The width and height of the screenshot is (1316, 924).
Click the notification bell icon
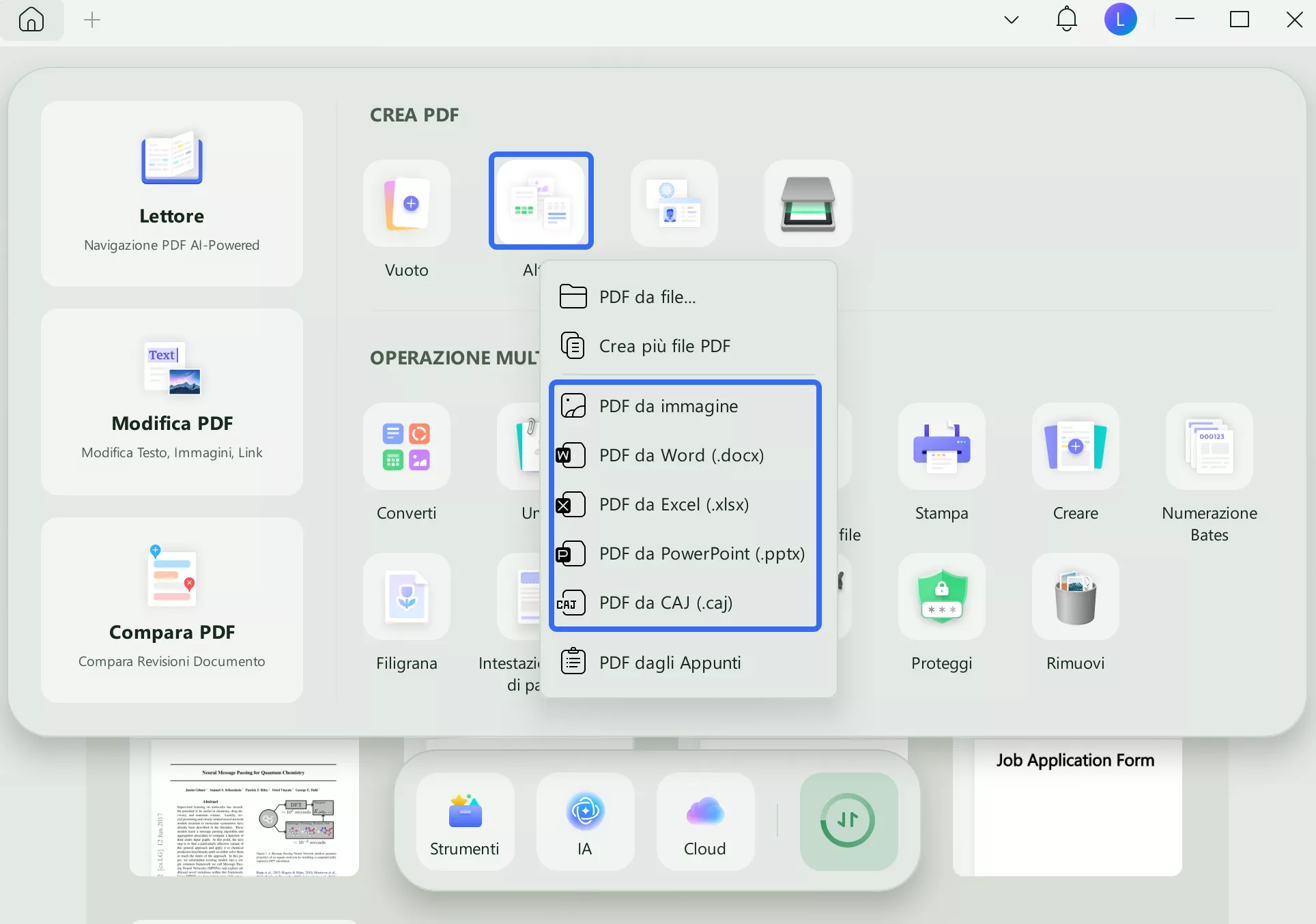tap(1066, 19)
